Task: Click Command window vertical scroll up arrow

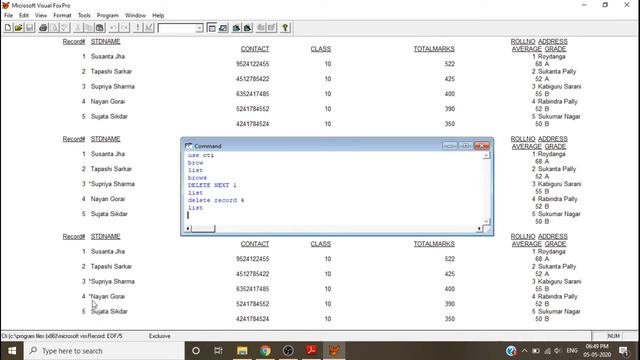Action: (x=486, y=156)
